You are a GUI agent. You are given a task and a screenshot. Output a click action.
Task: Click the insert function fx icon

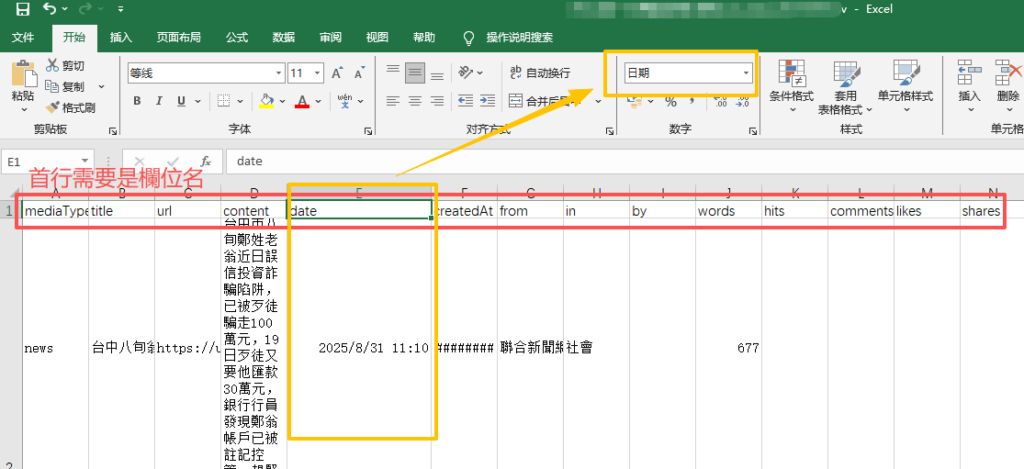[x=205, y=161]
